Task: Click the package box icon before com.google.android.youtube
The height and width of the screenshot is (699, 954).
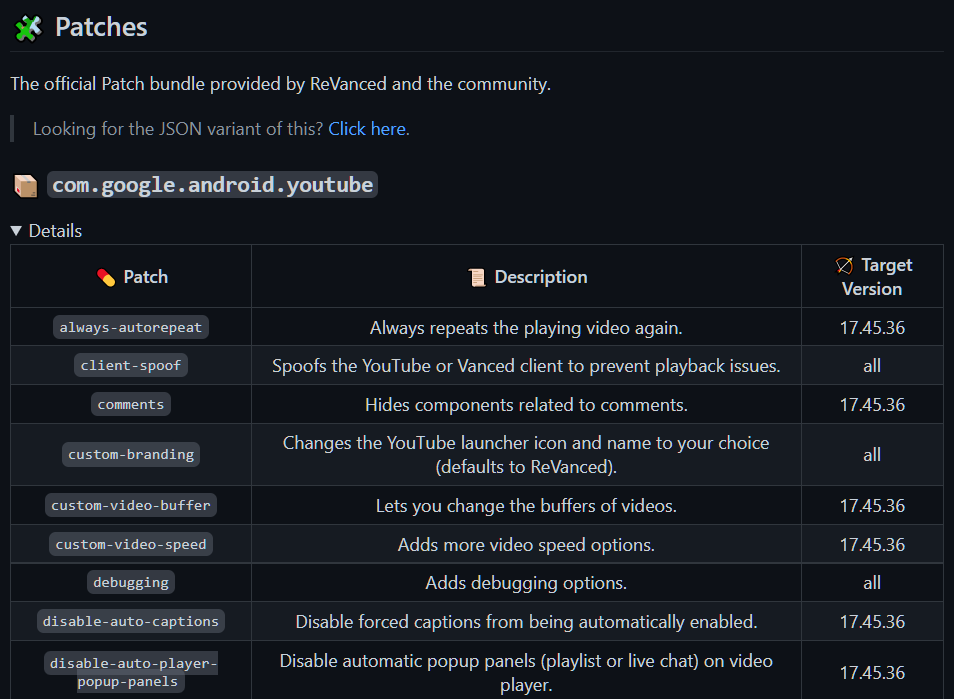Action: 26,186
